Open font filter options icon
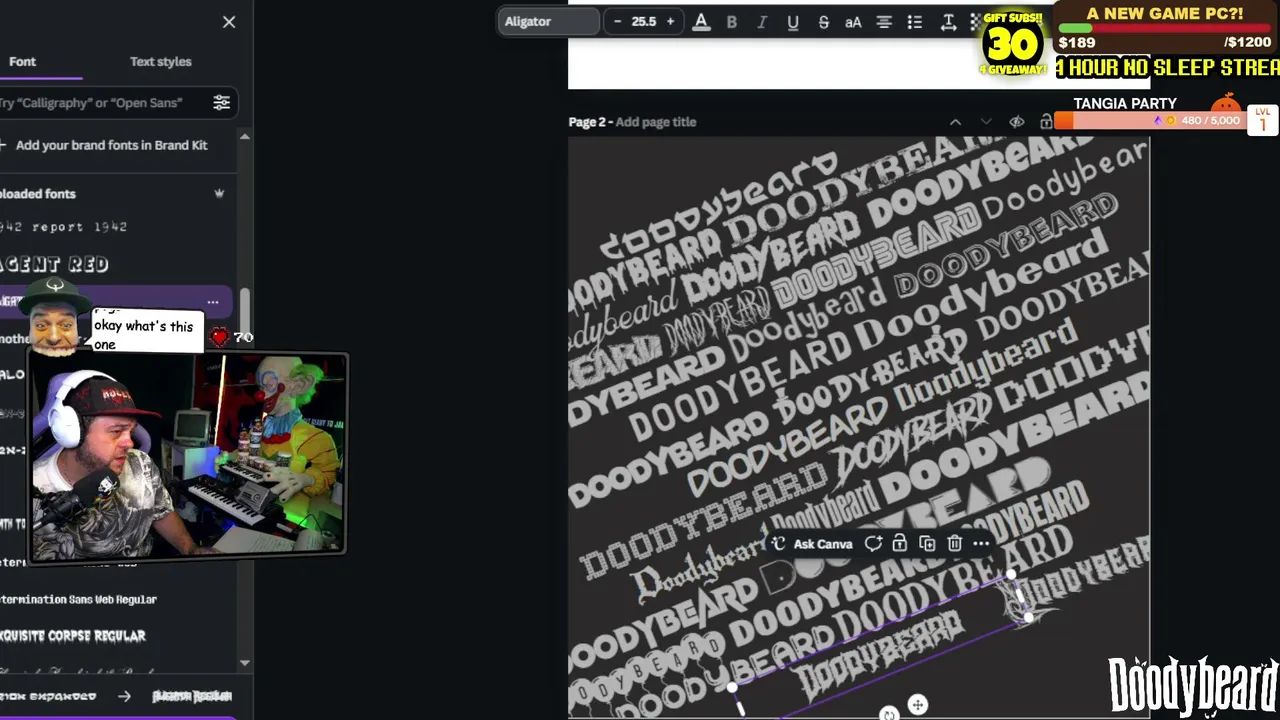This screenshot has width=1280, height=720. coord(222,103)
